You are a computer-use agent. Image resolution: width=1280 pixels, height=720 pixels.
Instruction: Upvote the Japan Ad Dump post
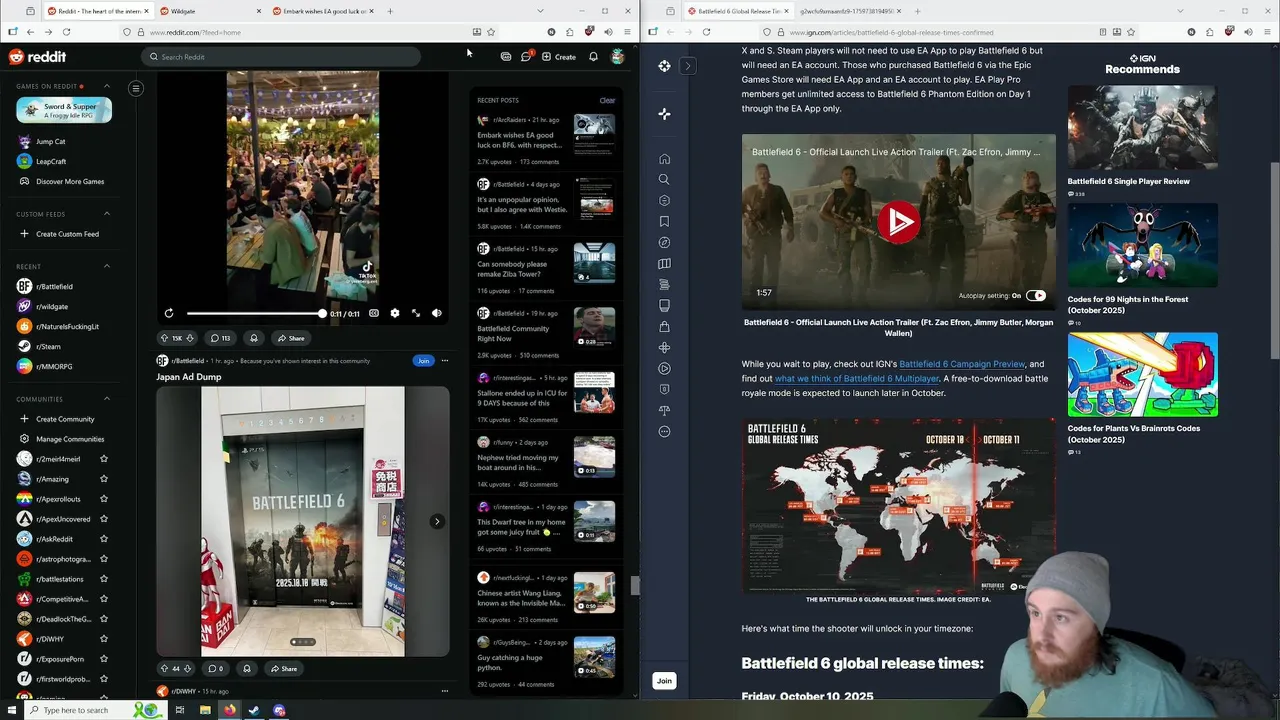coord(165,669)
